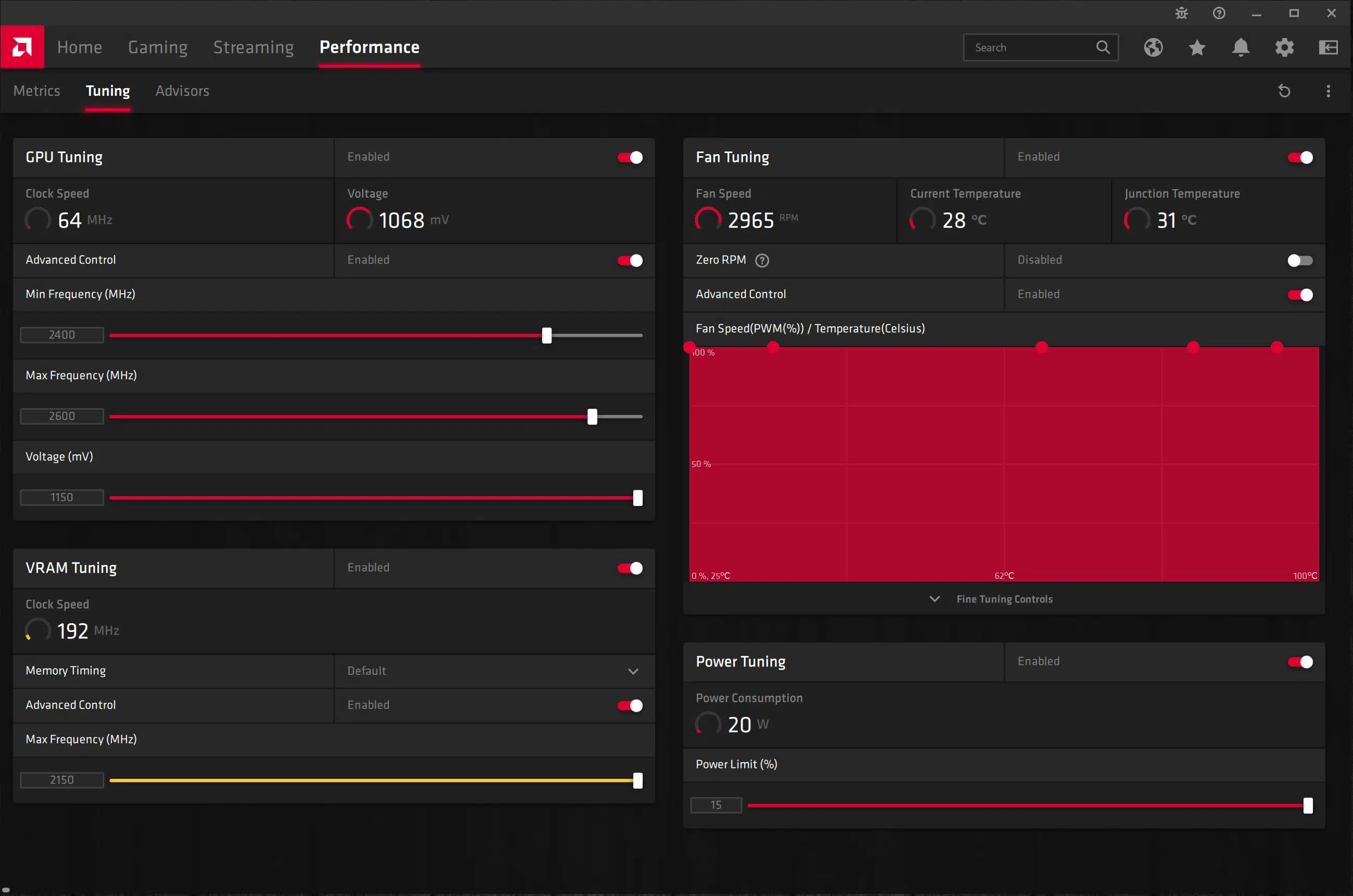This screenshot has height=896, width=1353.
Task: Open the community globe icon
Action: pos(1154,48)
